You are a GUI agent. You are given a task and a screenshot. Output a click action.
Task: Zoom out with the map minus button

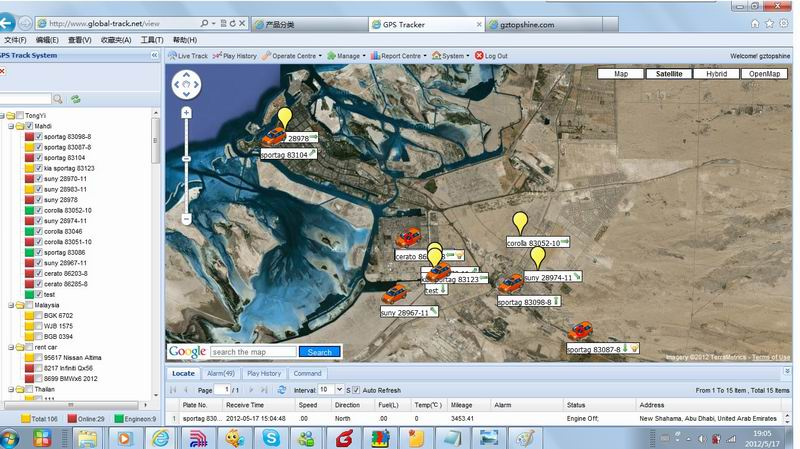point(186,219)
